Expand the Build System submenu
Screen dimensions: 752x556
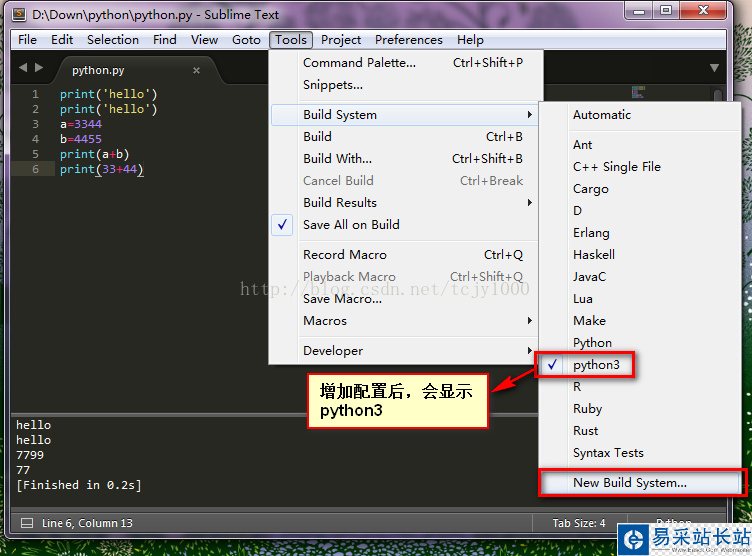pyautogui.click(x=404, y=115)
